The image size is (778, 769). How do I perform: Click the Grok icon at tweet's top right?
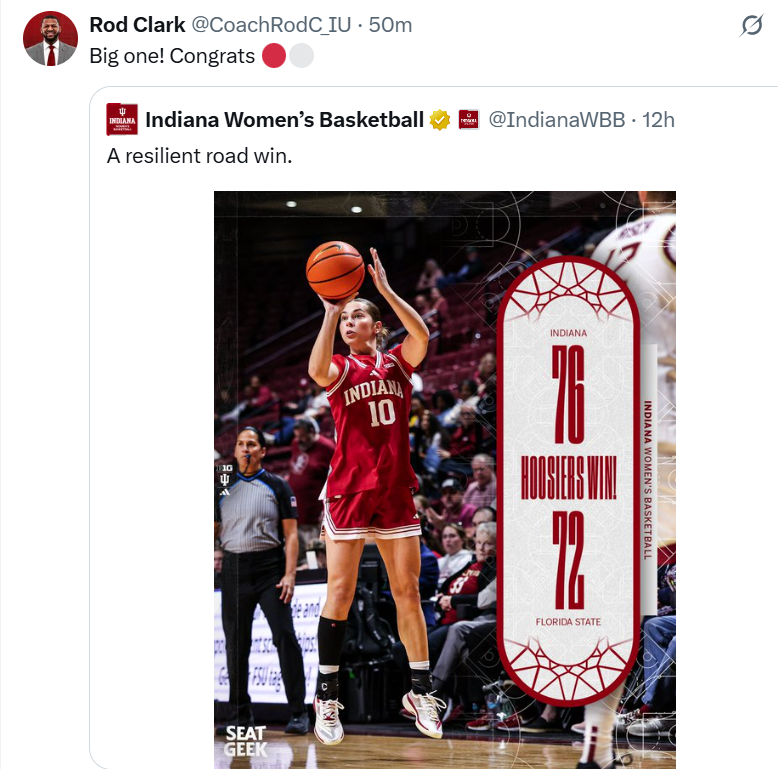point(751,27)
